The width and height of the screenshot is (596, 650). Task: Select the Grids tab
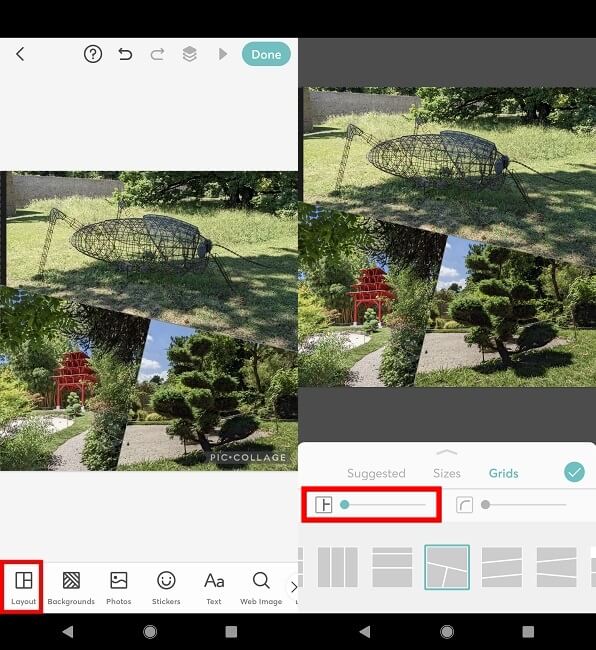(504, 473)
